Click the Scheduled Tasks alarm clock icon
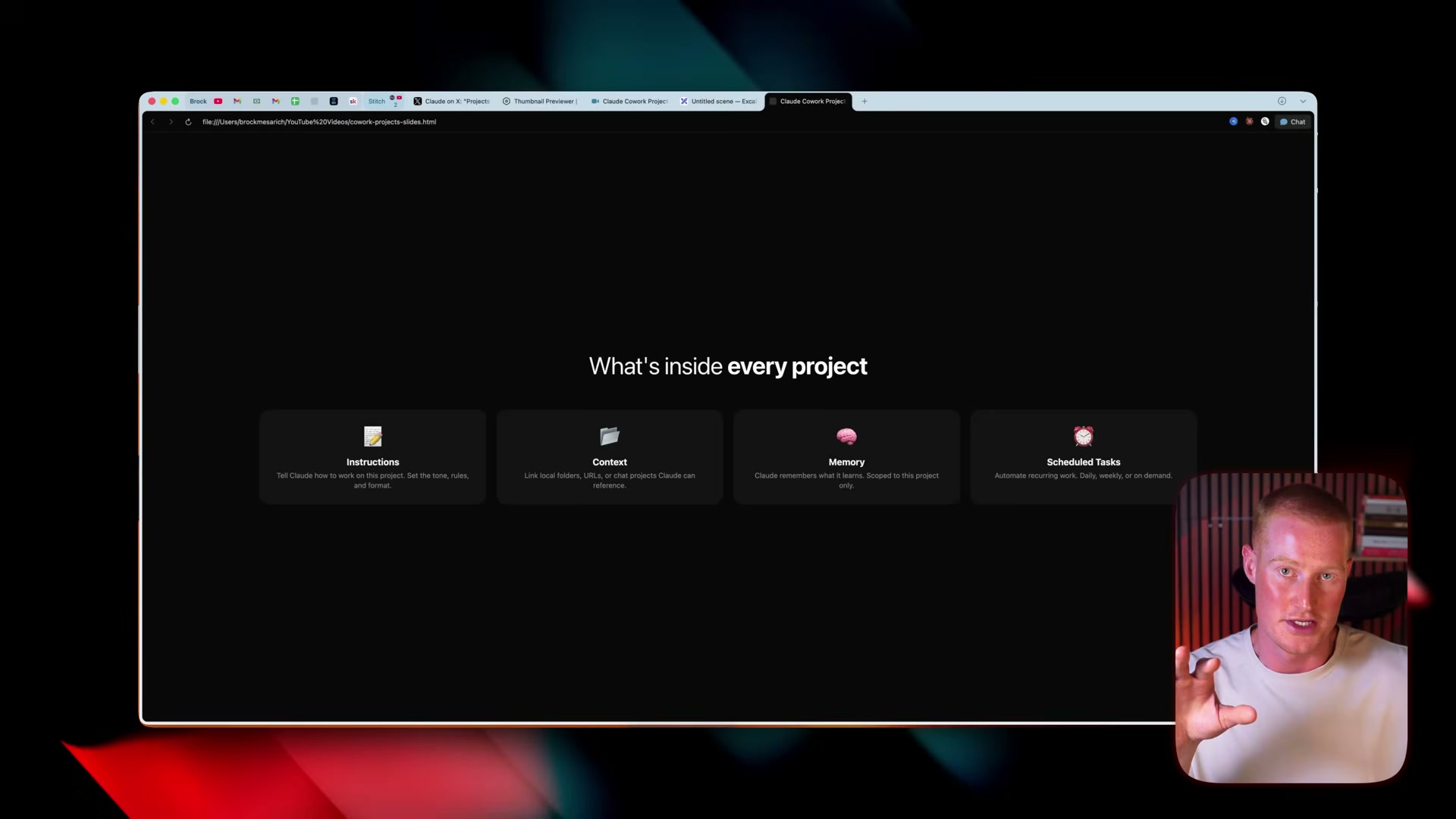The image size is (1456, 819). [1084, 436]
